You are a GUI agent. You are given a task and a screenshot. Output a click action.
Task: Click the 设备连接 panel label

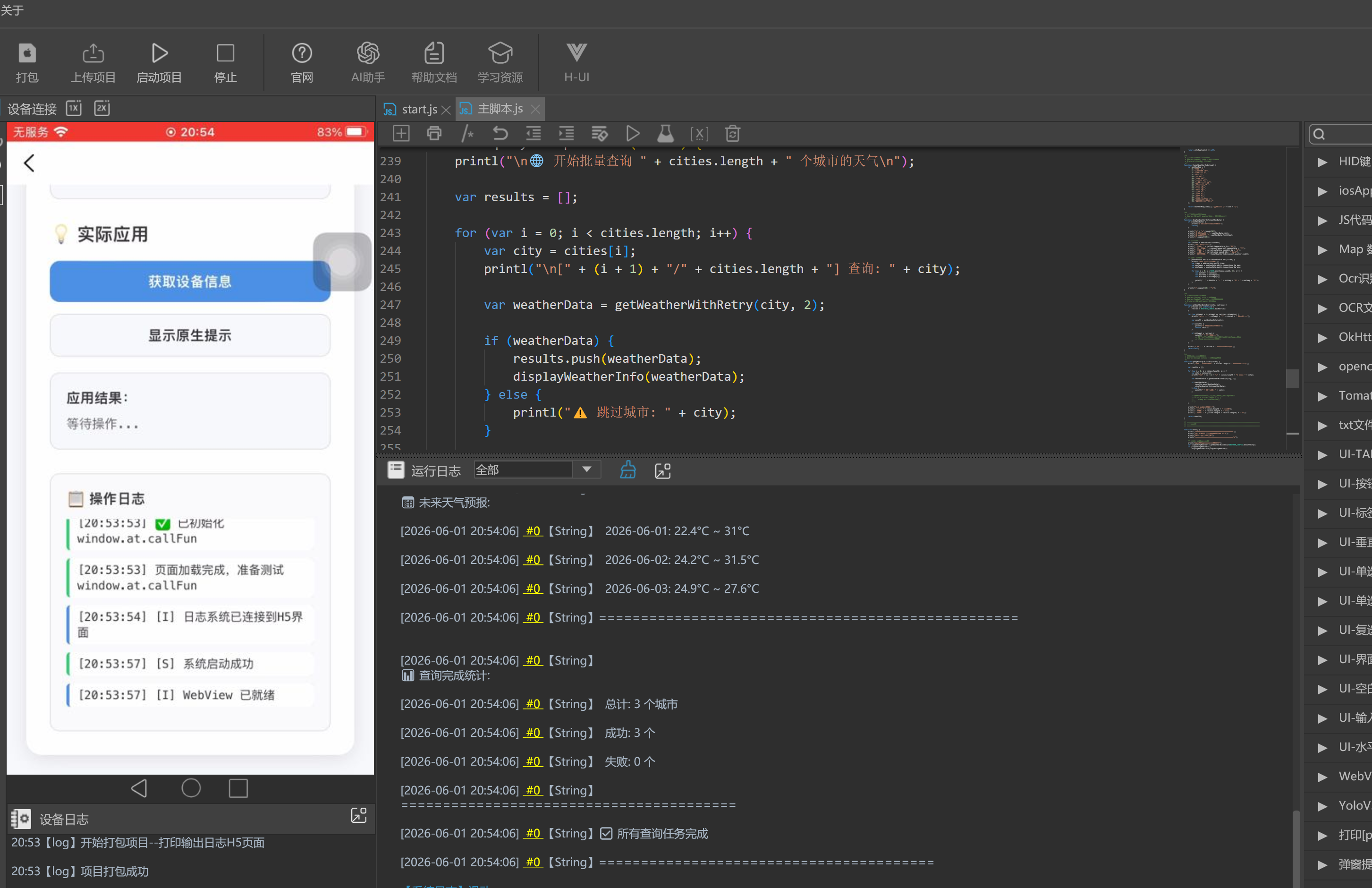tap(32, 109)
